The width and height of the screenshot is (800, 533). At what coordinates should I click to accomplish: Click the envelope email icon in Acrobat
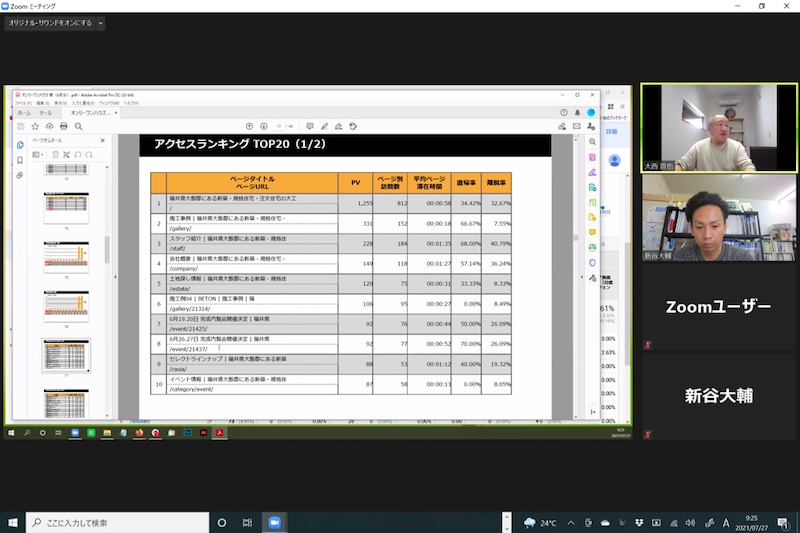pos(577,126)
